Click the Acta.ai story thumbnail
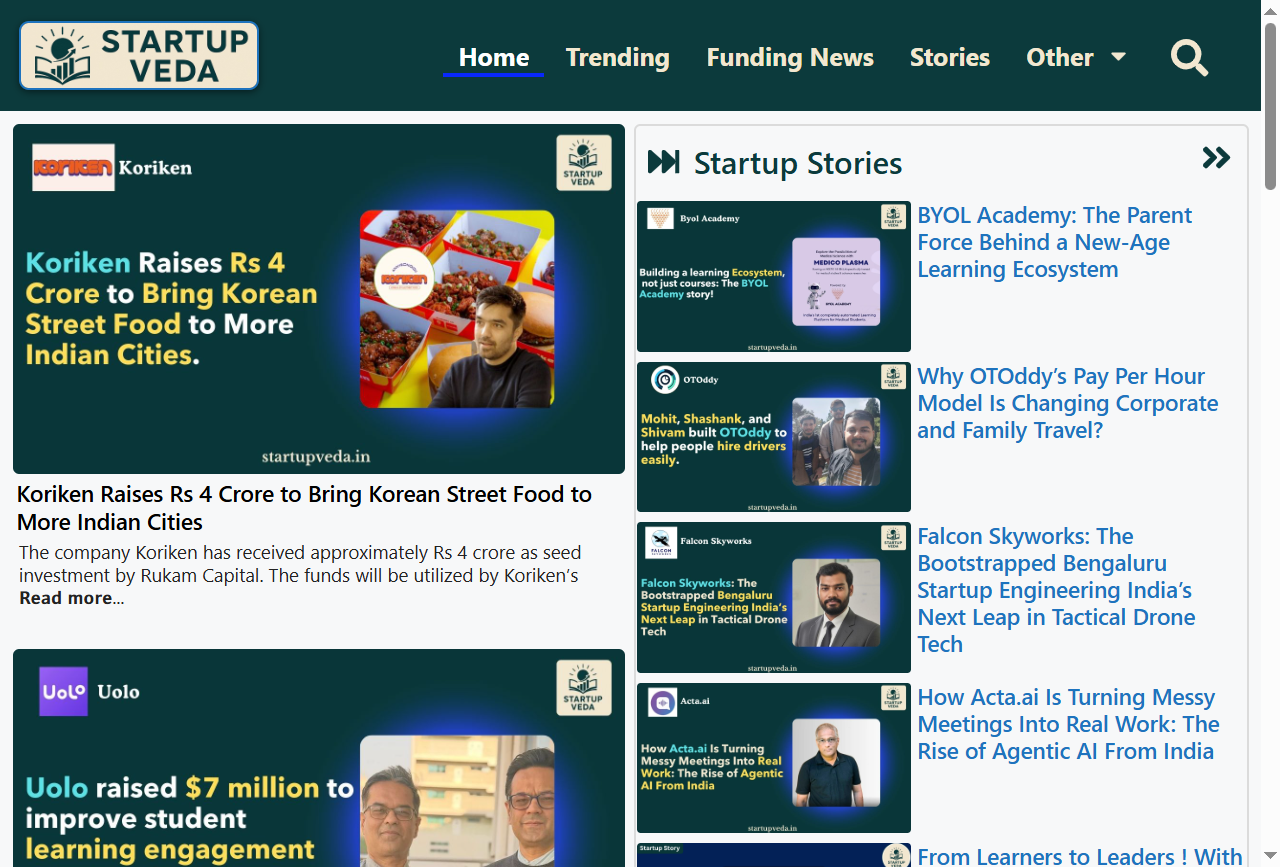 coord(773,758)
